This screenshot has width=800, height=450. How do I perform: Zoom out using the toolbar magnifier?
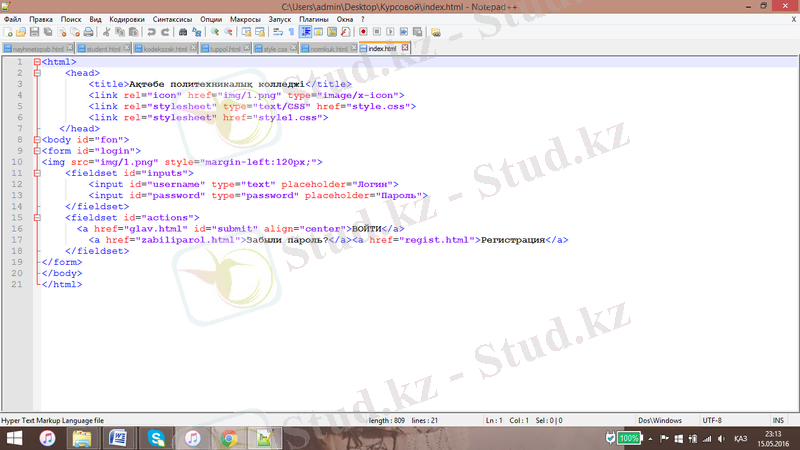(228, 32)
